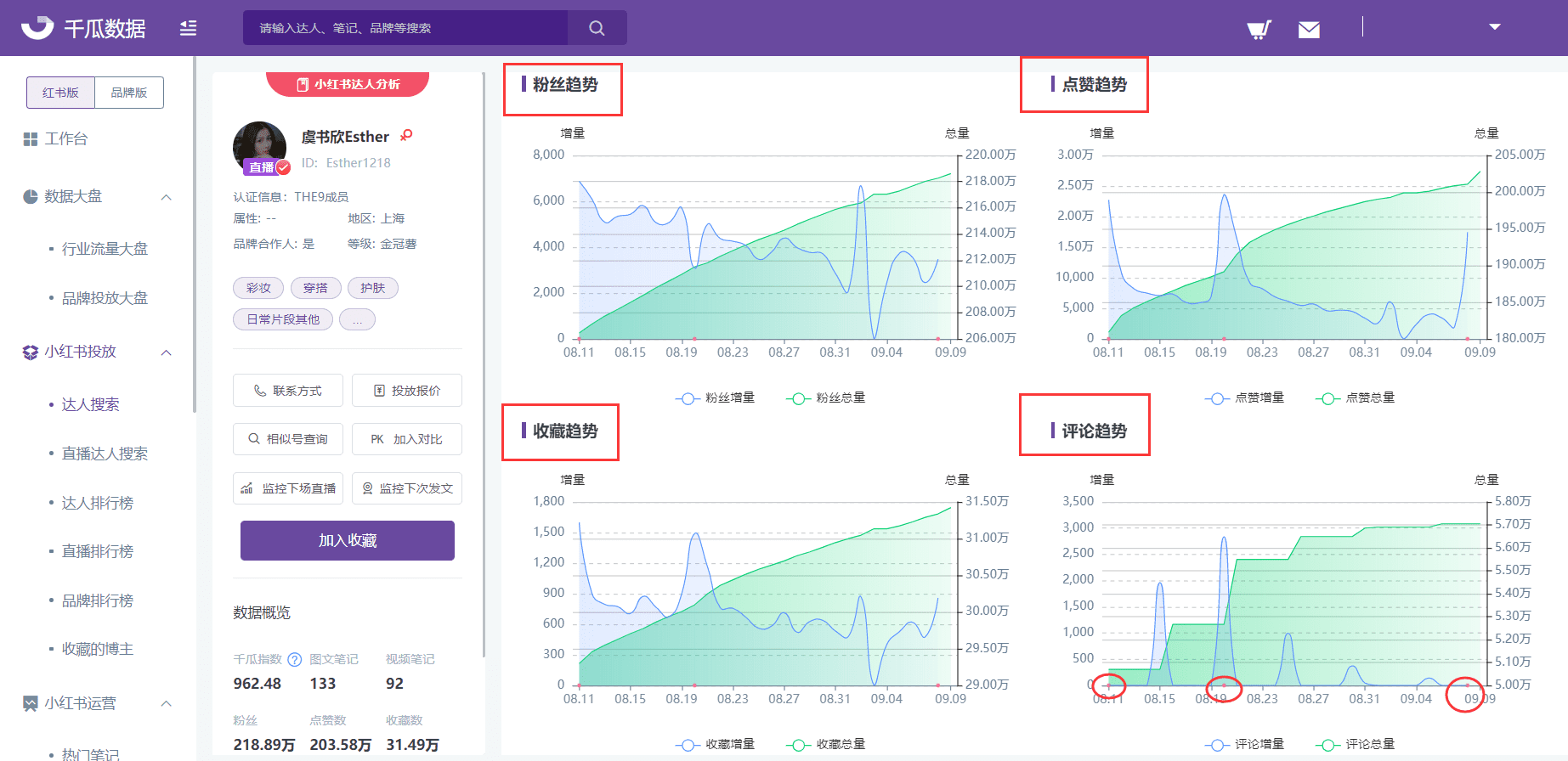Collapse the 小红书运营 section chevron
Viewport: 1568px width, 761px height.
pos(167,703)
